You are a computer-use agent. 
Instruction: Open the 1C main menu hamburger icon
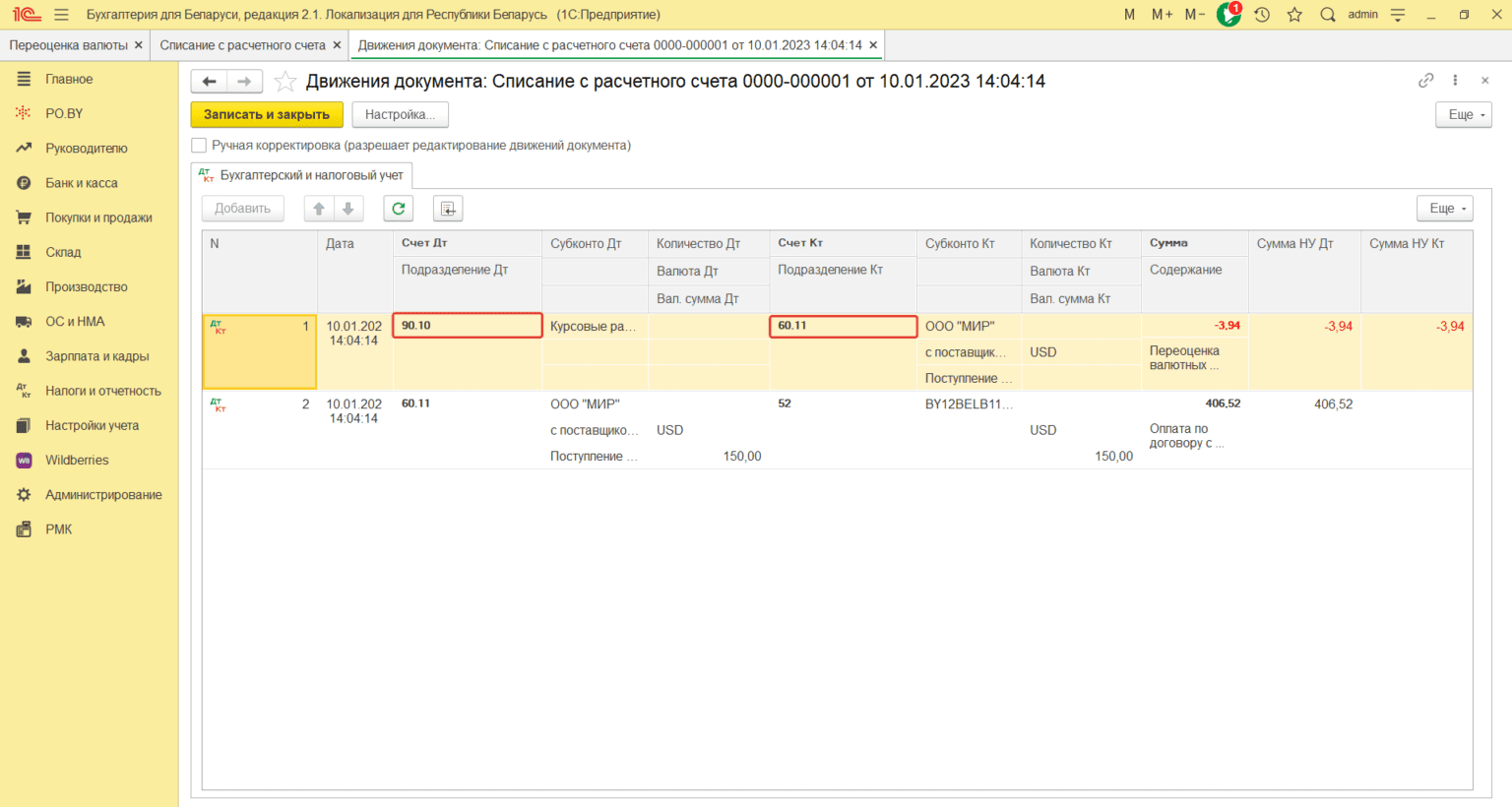click(61, 15)
